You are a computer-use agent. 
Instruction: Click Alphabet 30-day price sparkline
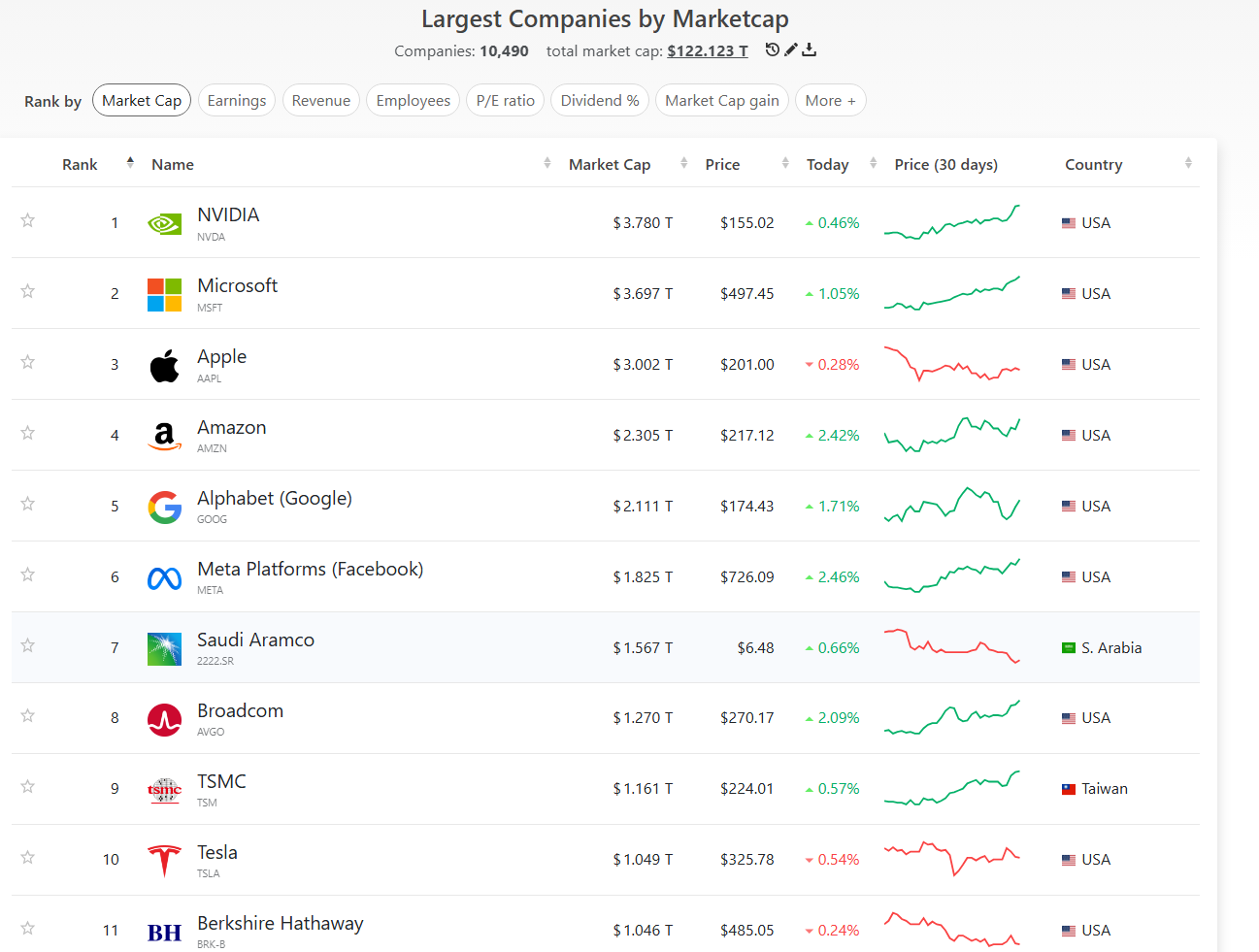pyautogui.click(x=952, y=505)
